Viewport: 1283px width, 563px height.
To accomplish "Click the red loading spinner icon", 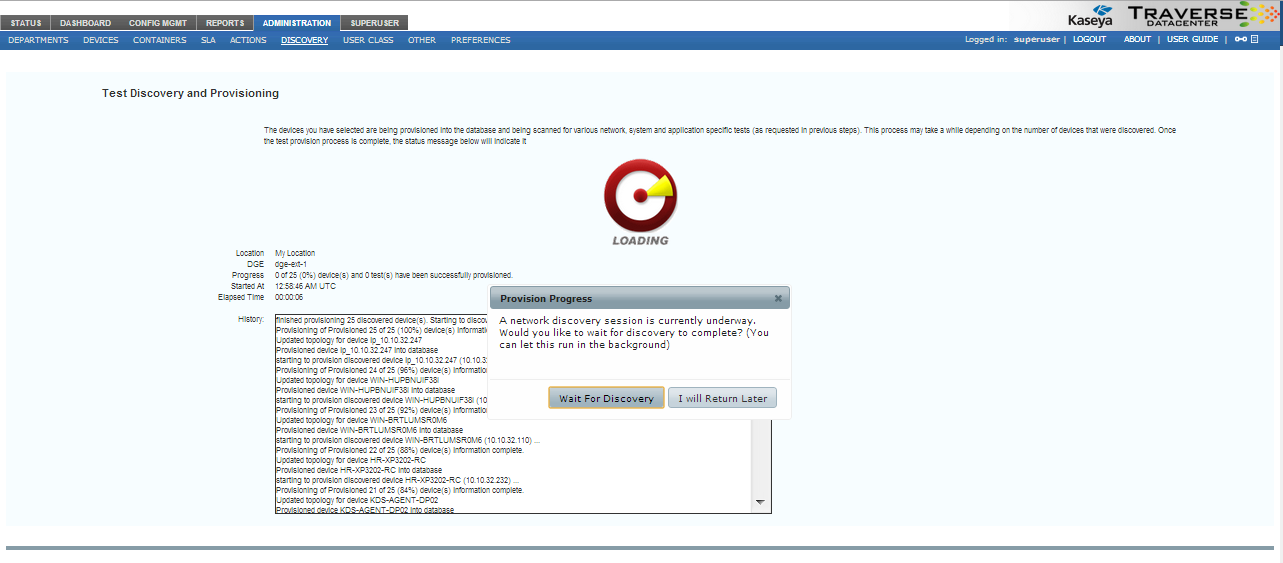I will pyautogui.click(x=640, y=197).
